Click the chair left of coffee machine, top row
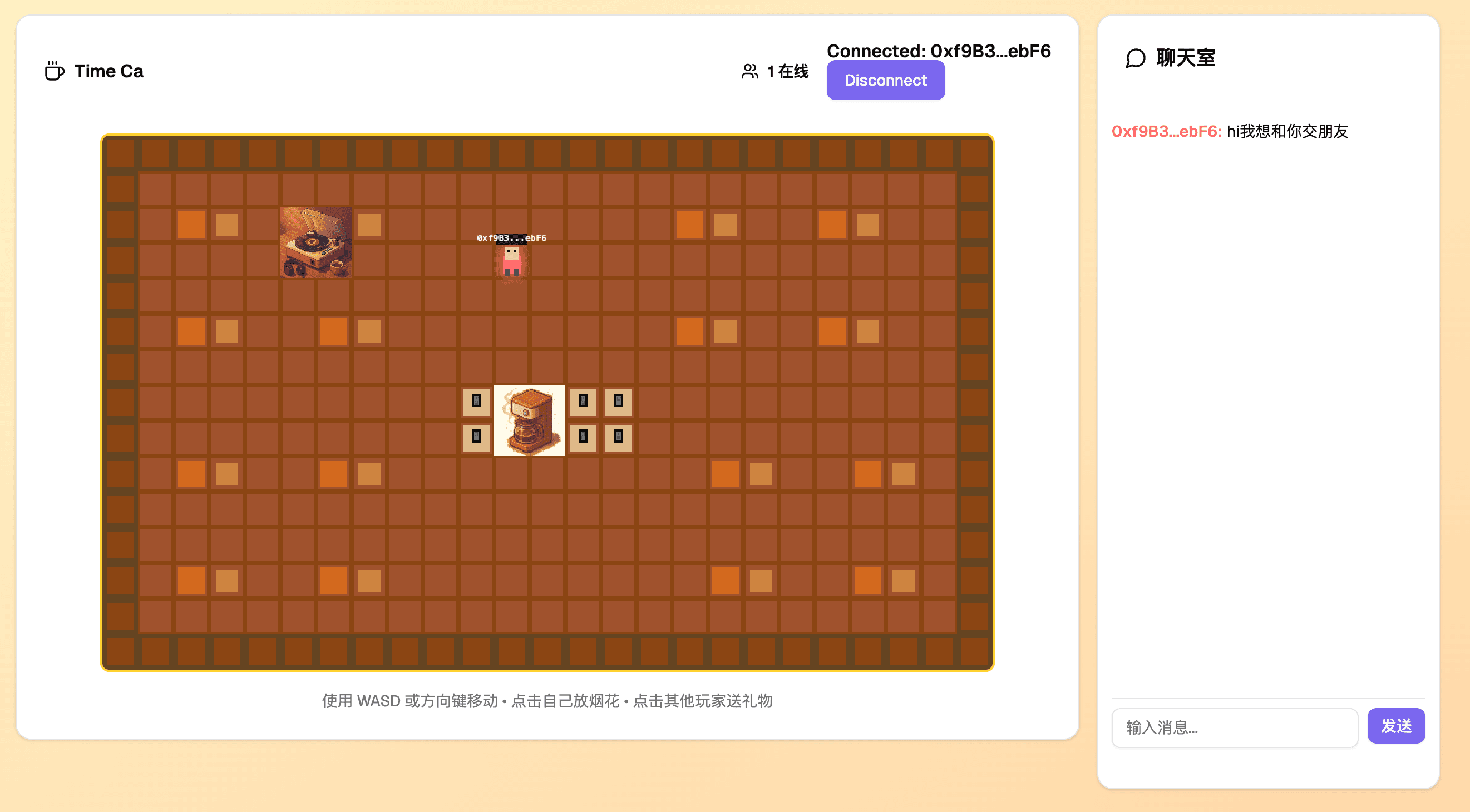The height and width of the screenshot is (812, 1470). 476,402
